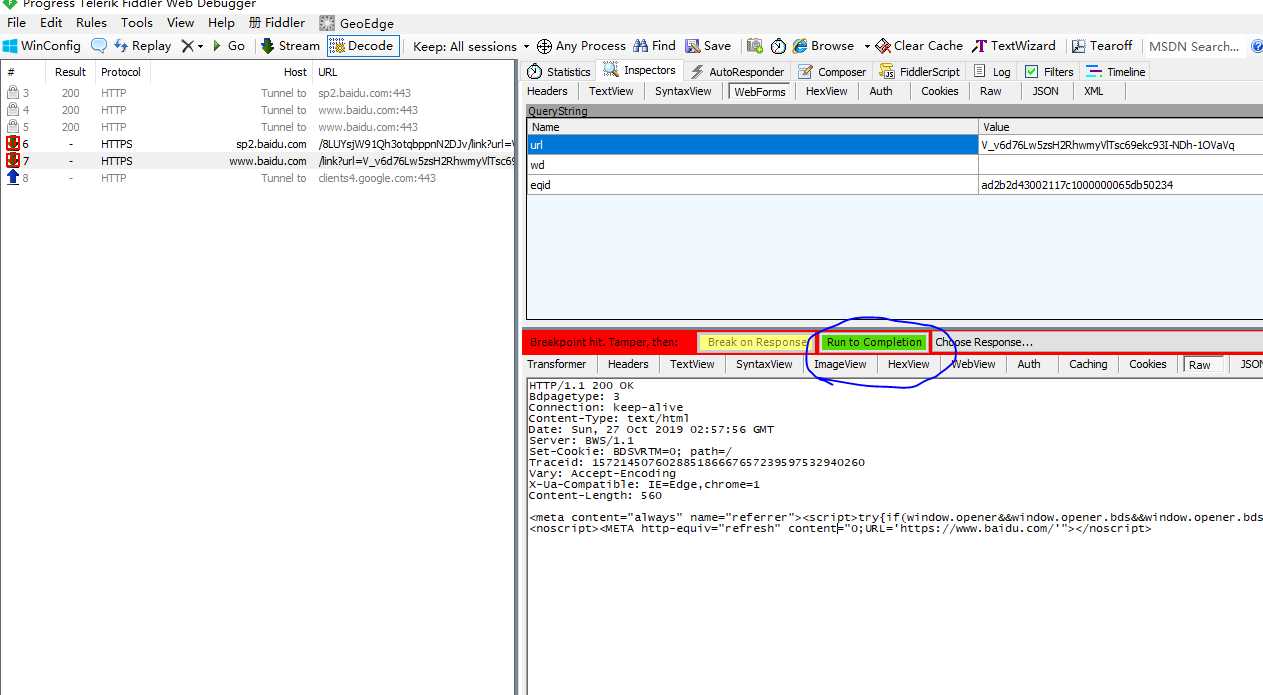
Task: Open Find sessions dialog
Action: pos(654,46)
